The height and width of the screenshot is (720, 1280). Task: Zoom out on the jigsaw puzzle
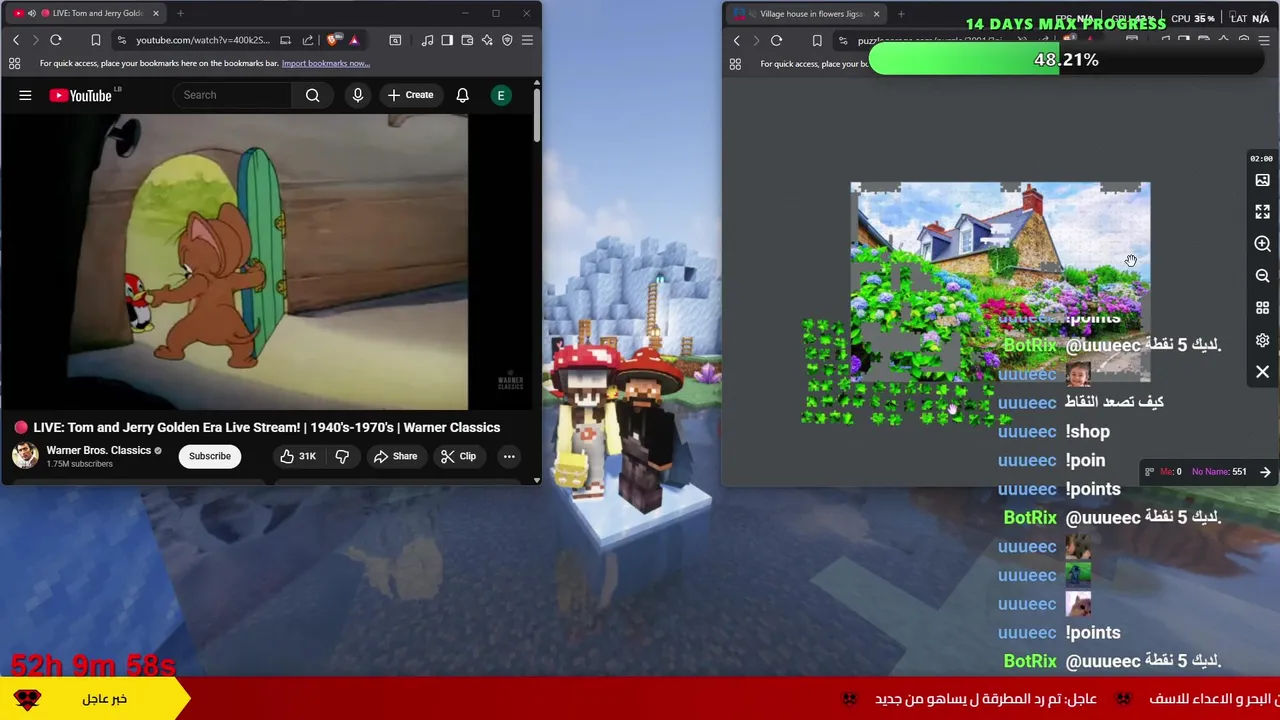pyautogui.click(x=1262, y=276)
